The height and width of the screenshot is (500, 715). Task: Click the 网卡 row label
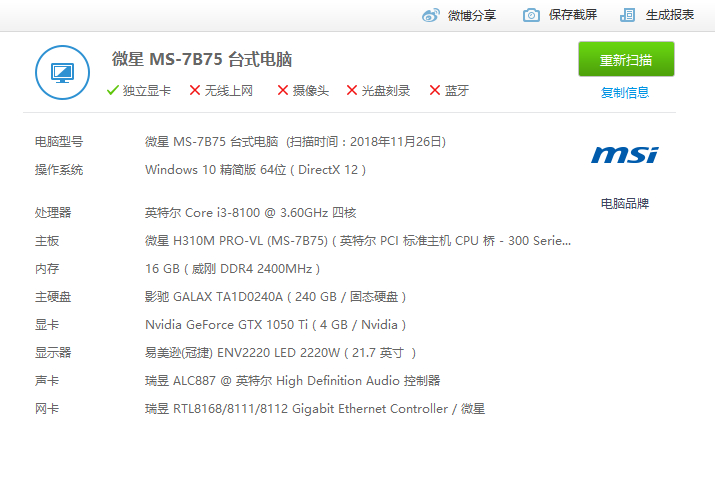(47, 409)
